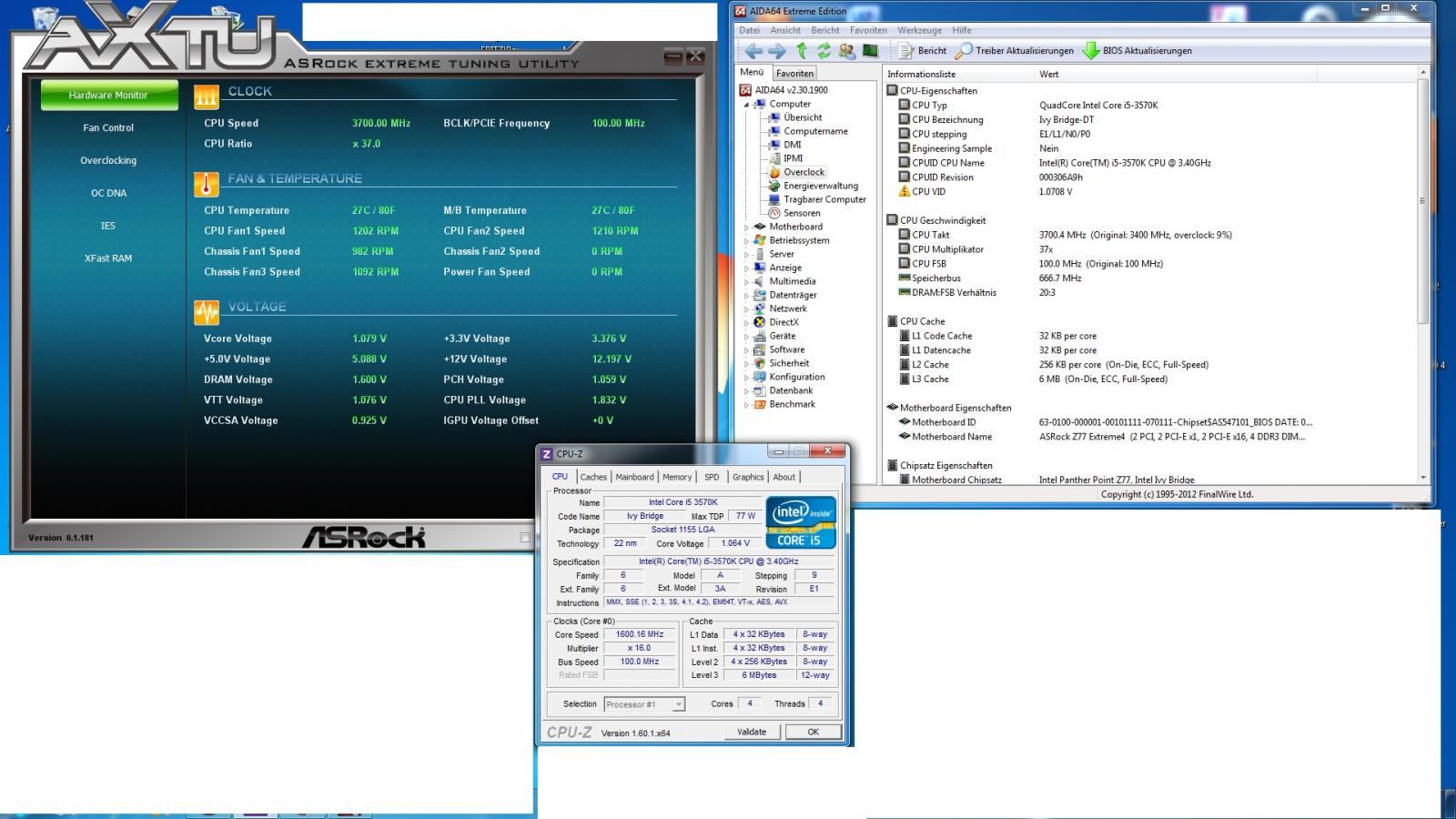The image size is (1456, 819).
Task: Open Fan Control section in AXTU
Action: coord(108,128)
